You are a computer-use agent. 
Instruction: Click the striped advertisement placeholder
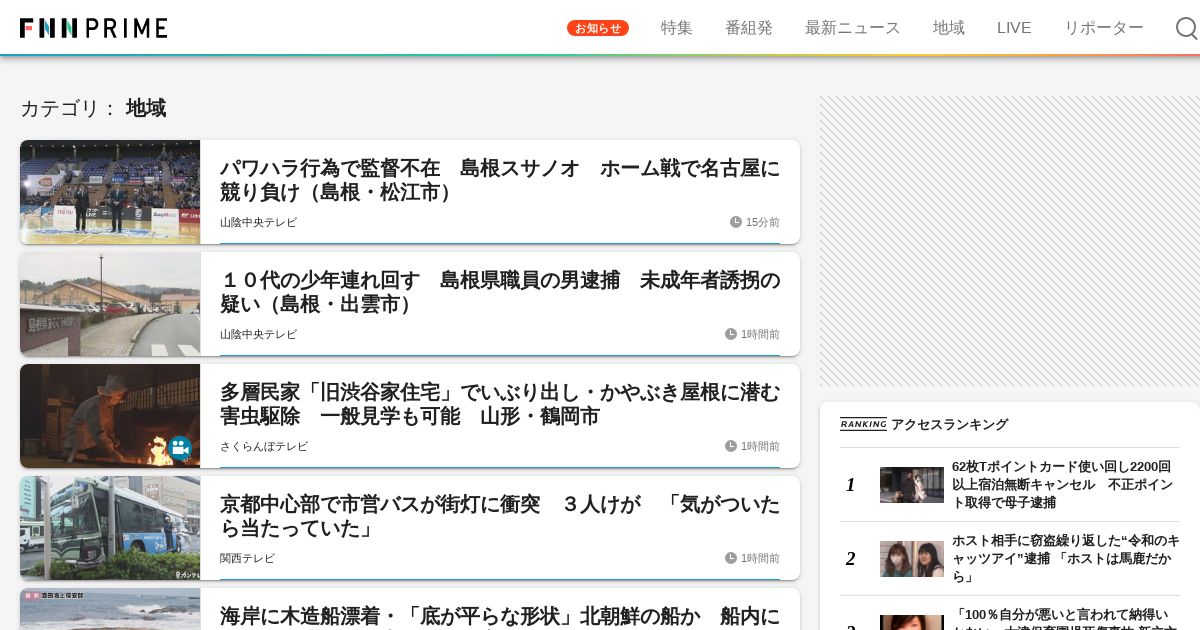tap(1010, 241)
